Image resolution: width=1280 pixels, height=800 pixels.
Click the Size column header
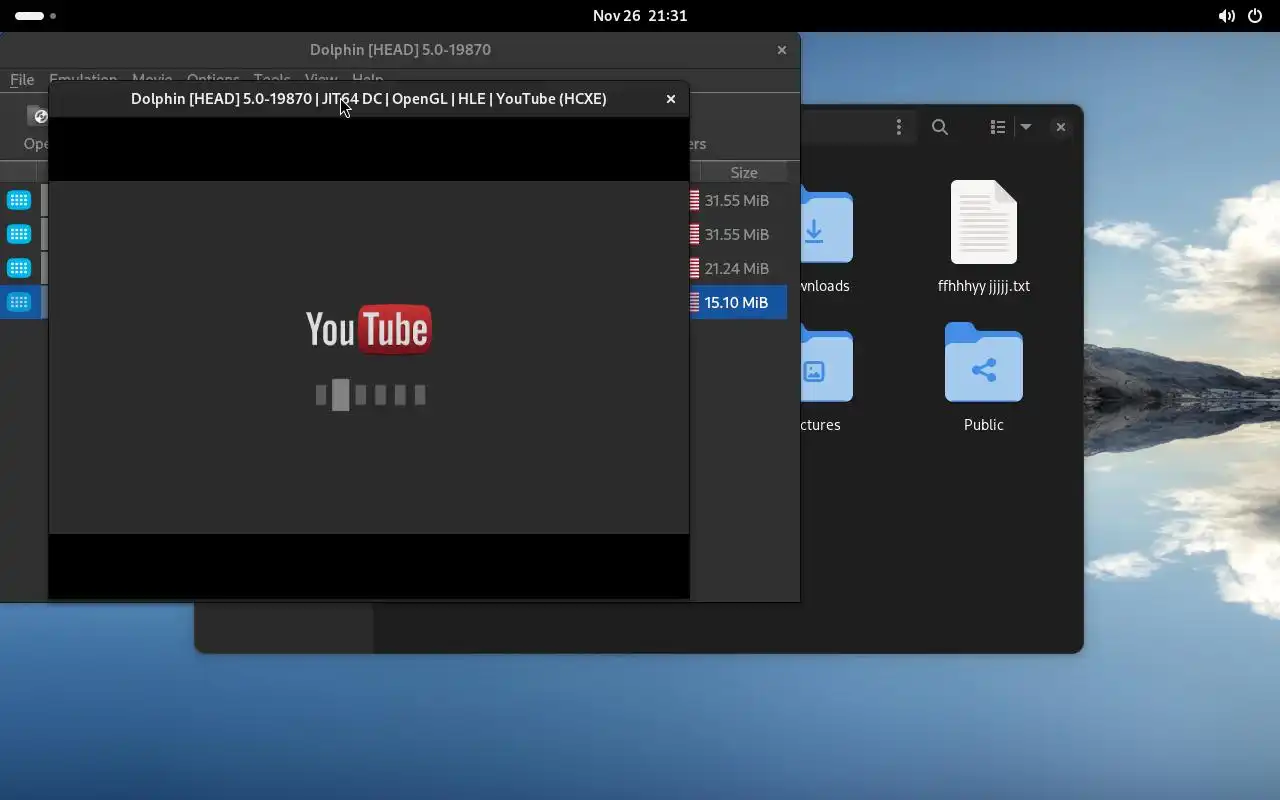pos(743,172)
